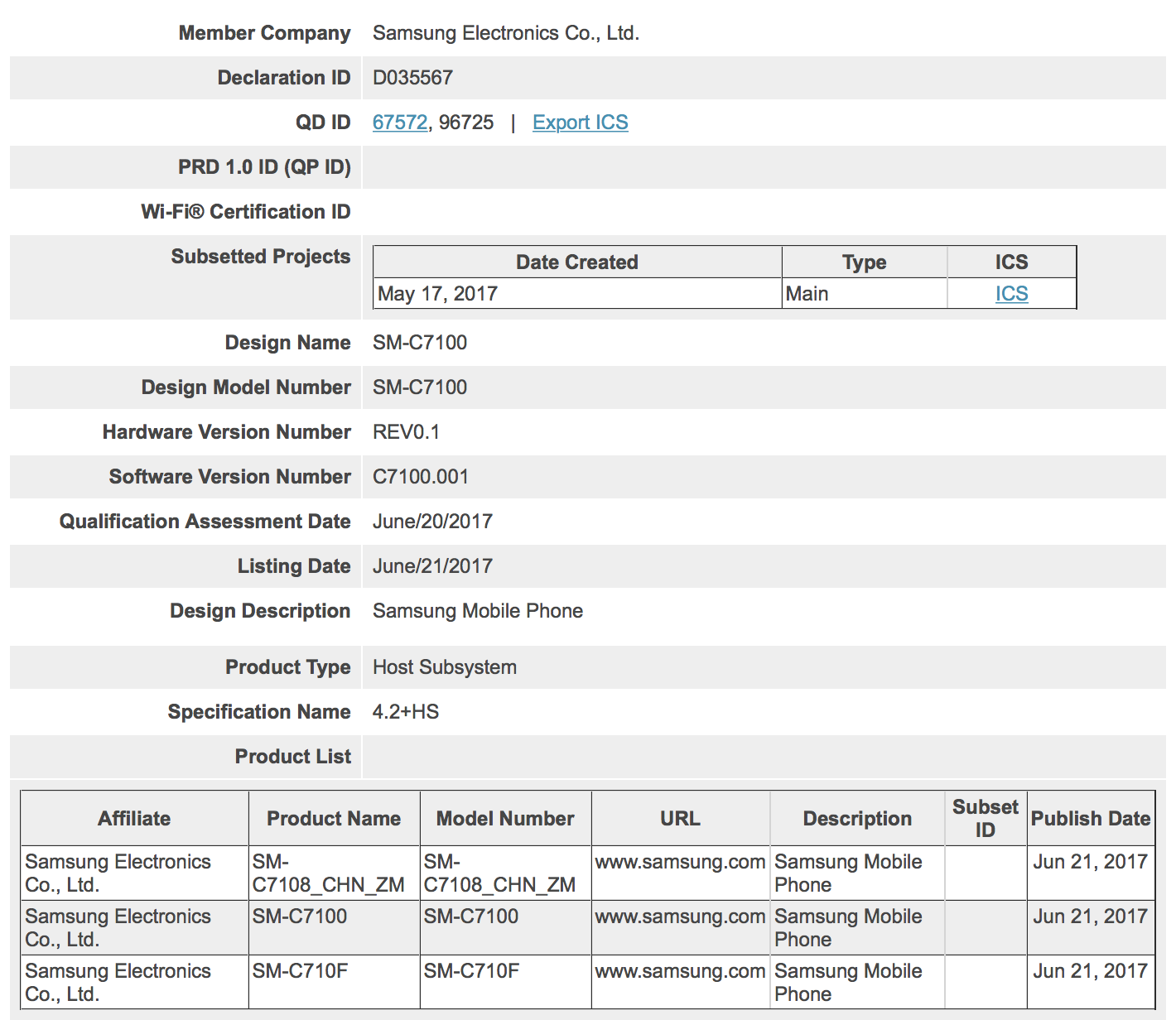Click the Export ICS link
The image size is (1176, 1020).
580,123
